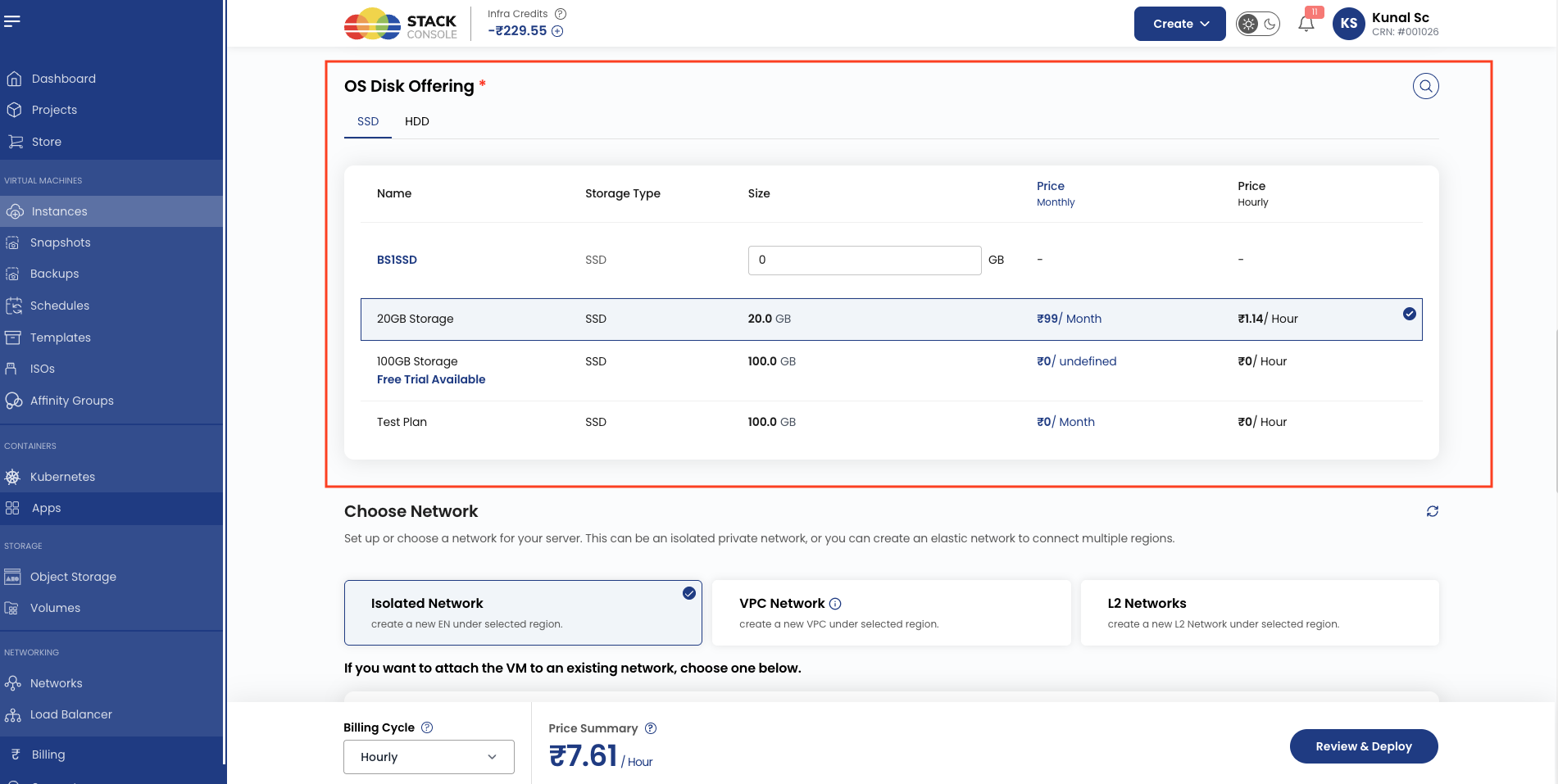Search OS disk offerings with the magnifier icon
Screen dimensions: 1558x784
[1425, 86]
